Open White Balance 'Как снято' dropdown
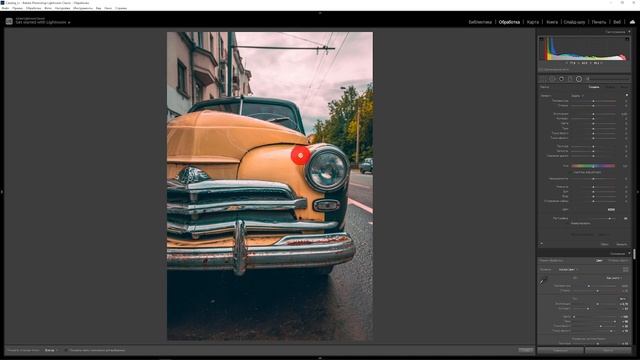 614,278
